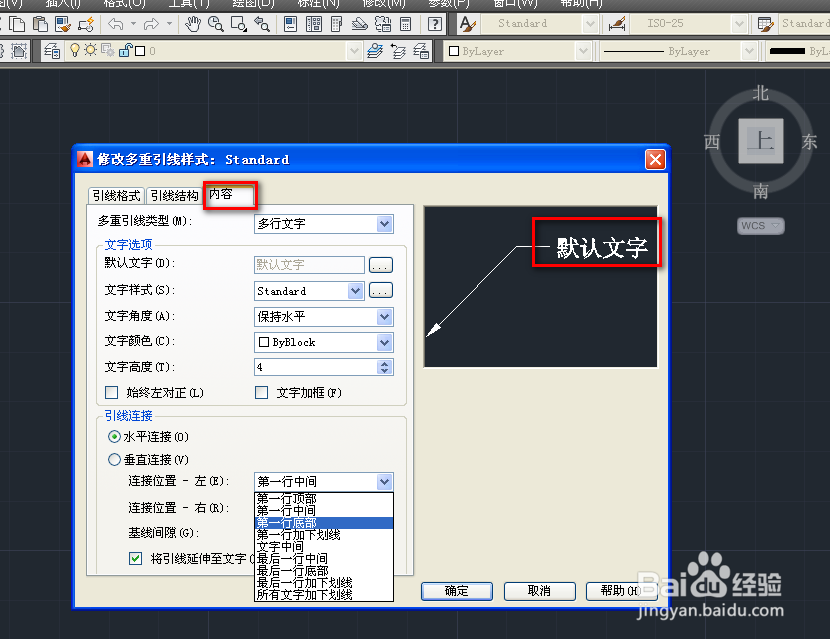
Task: Choose 第一行加下划线 from the list
Action: click(x=324, y=535)
